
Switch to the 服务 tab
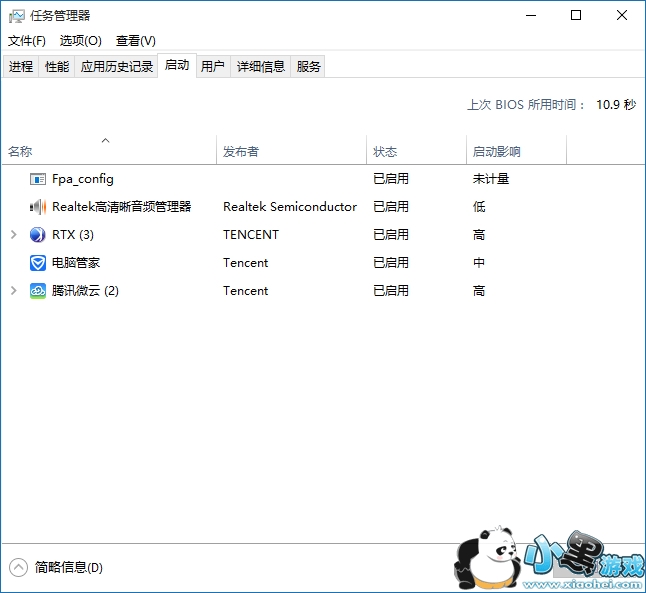(x=308, y=66)
